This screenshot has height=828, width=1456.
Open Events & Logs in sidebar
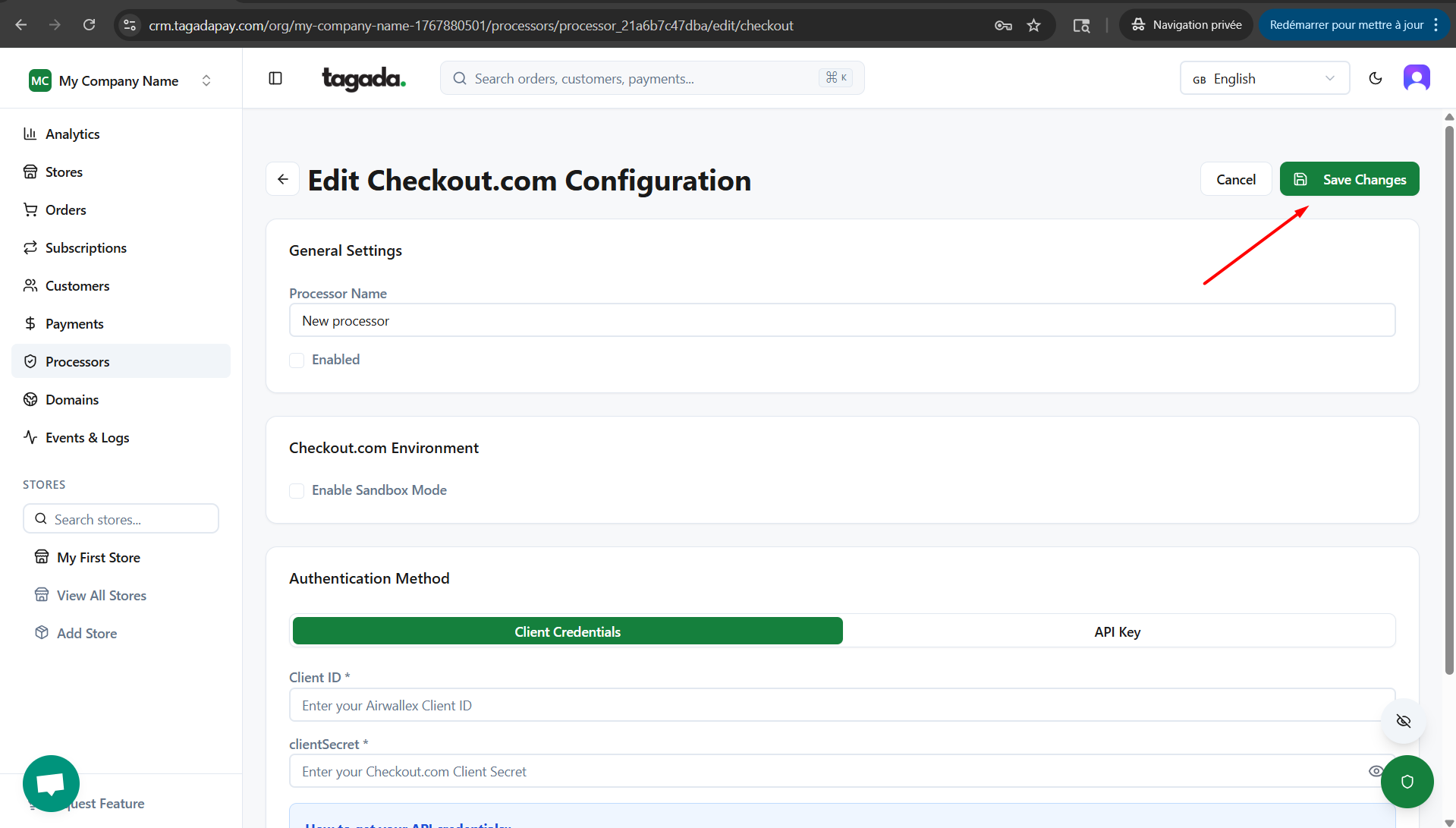coord(87,437)
